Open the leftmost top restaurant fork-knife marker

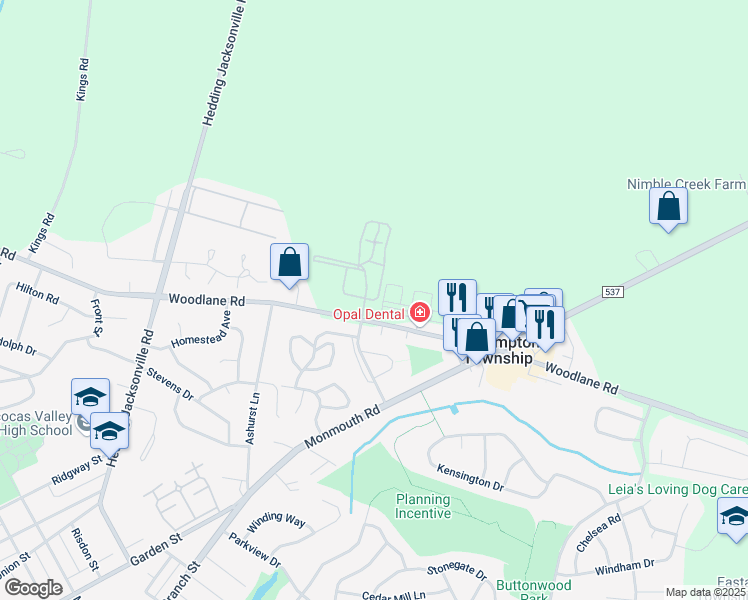pyautogui.click(x=457, y=297)
